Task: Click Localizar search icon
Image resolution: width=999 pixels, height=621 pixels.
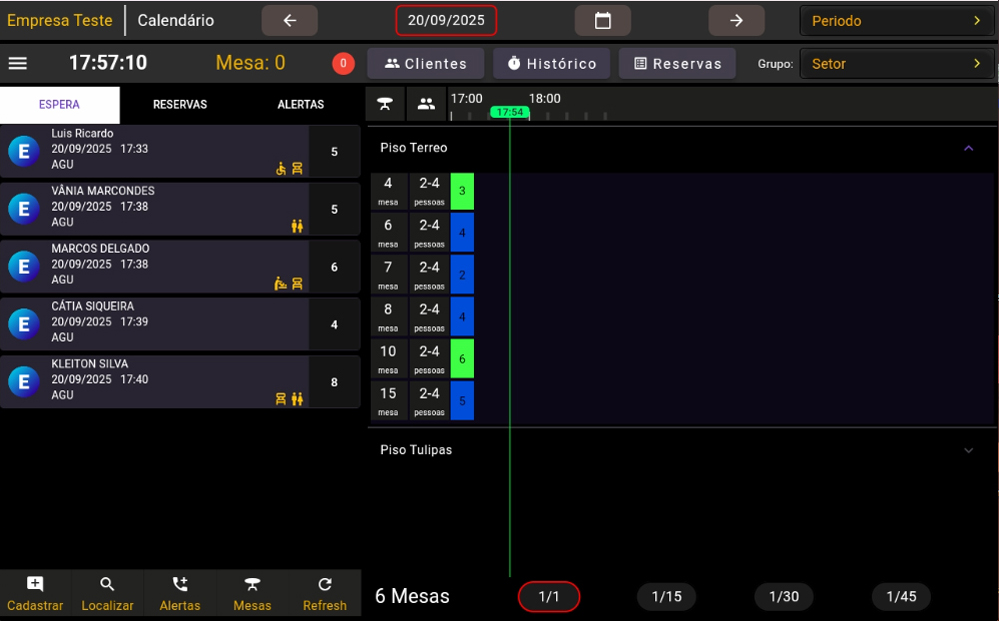Action: coord(107,594)
